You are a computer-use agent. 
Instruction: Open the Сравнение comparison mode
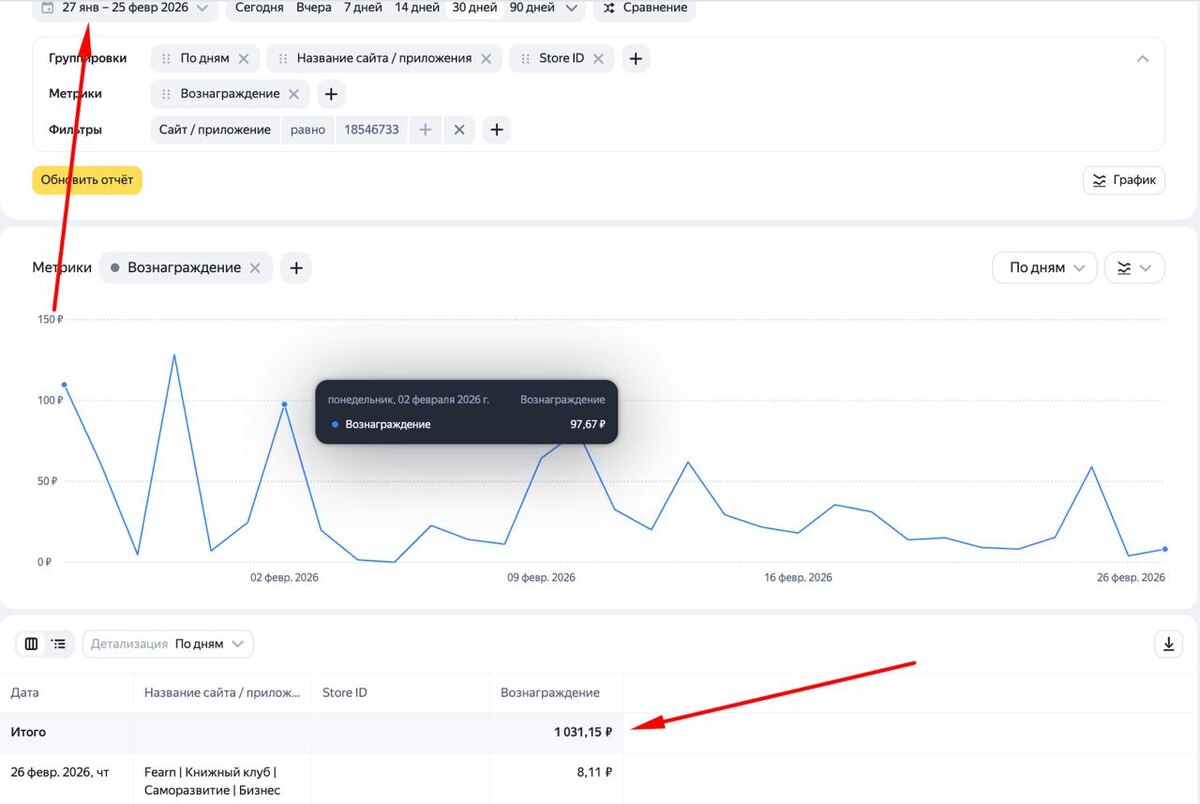645,8
